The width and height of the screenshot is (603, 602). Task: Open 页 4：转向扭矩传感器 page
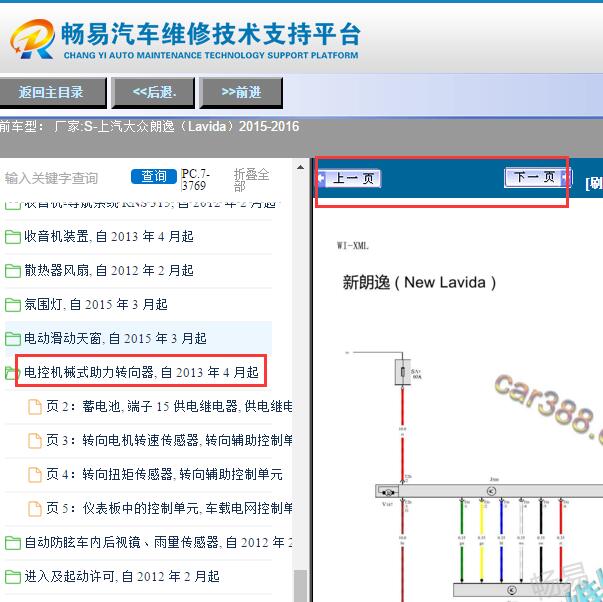(x=165, y=474)
